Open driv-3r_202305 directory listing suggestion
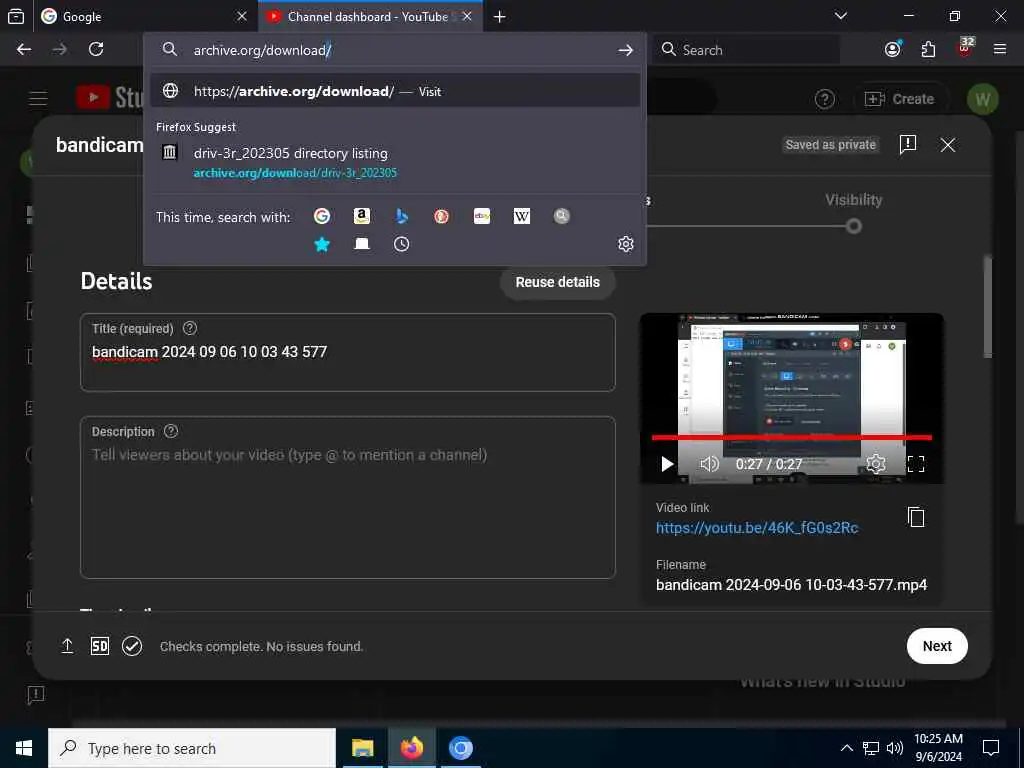The image size is (1024, 768). pyautogui.click(x=395, y=163)
